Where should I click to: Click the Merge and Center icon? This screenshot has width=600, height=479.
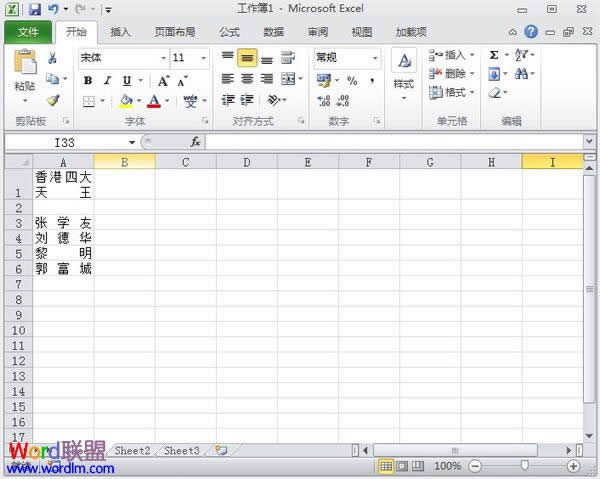point(288,79)
